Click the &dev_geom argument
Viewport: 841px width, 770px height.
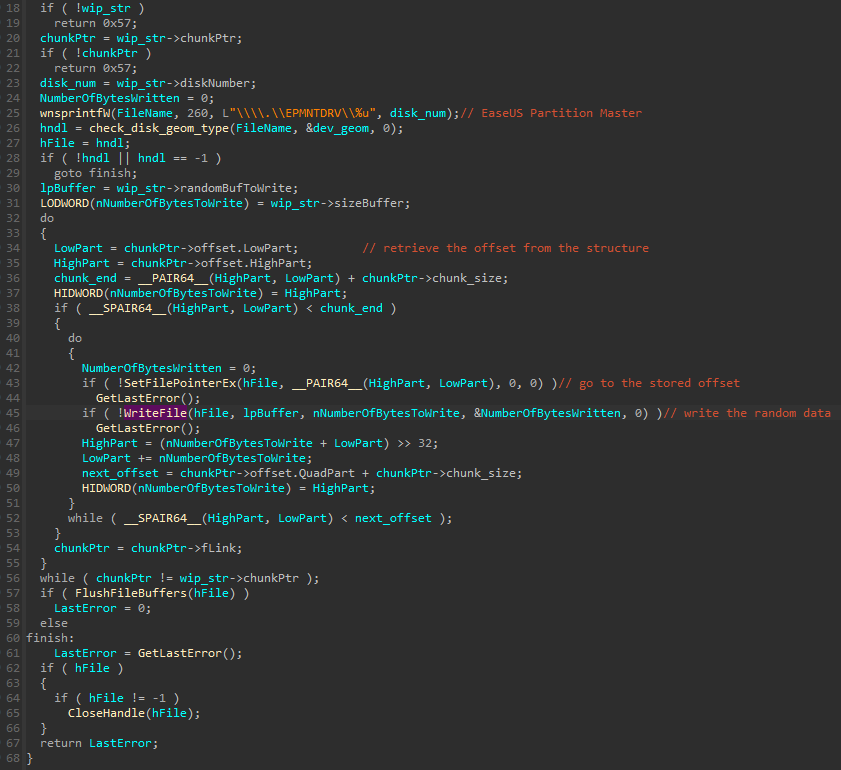pos(337,128)
